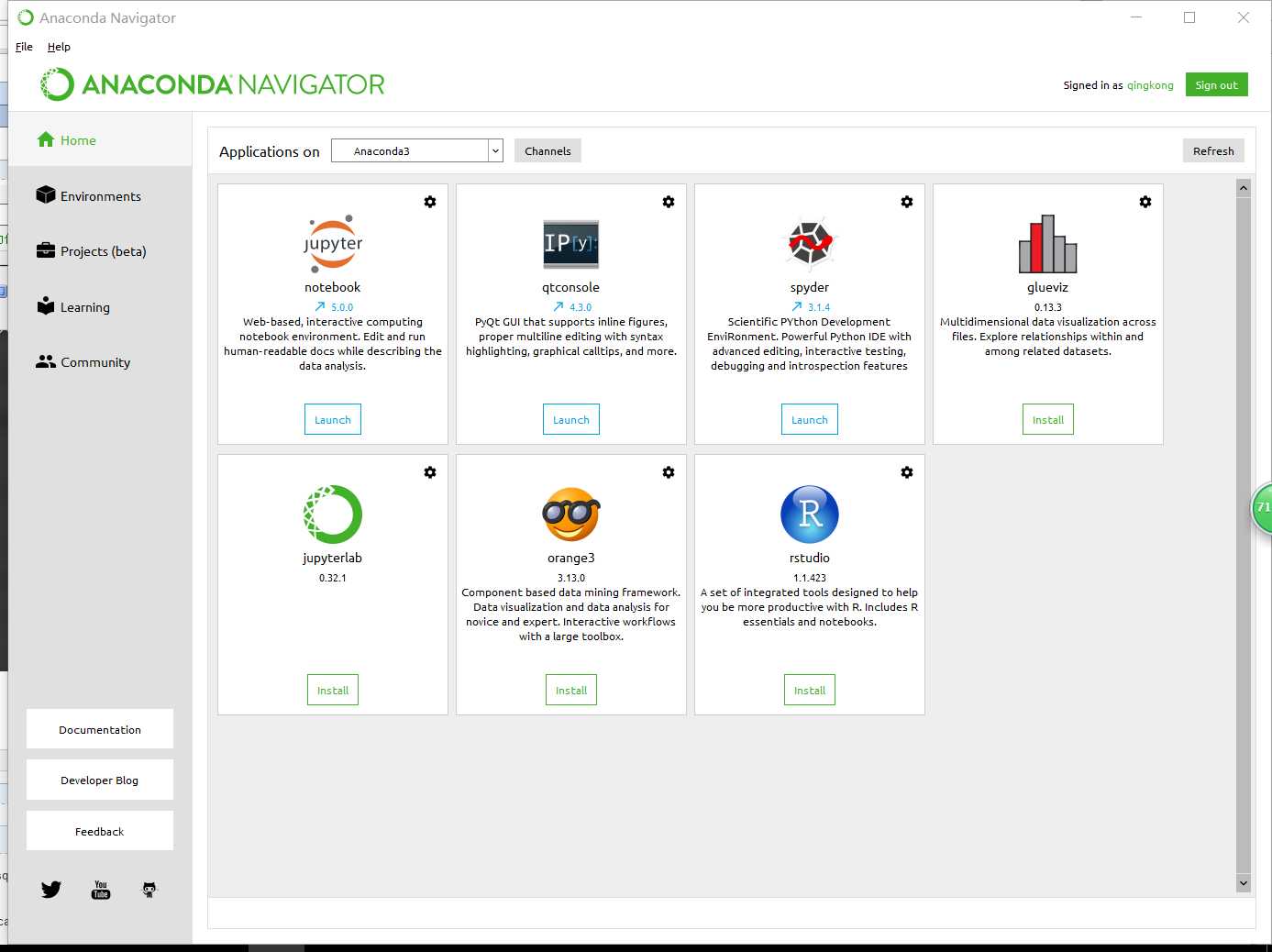Click qtconsole update arrow beside 4.3.0
The width and height of the screenshot is (1272, 952).
[559, 307]
